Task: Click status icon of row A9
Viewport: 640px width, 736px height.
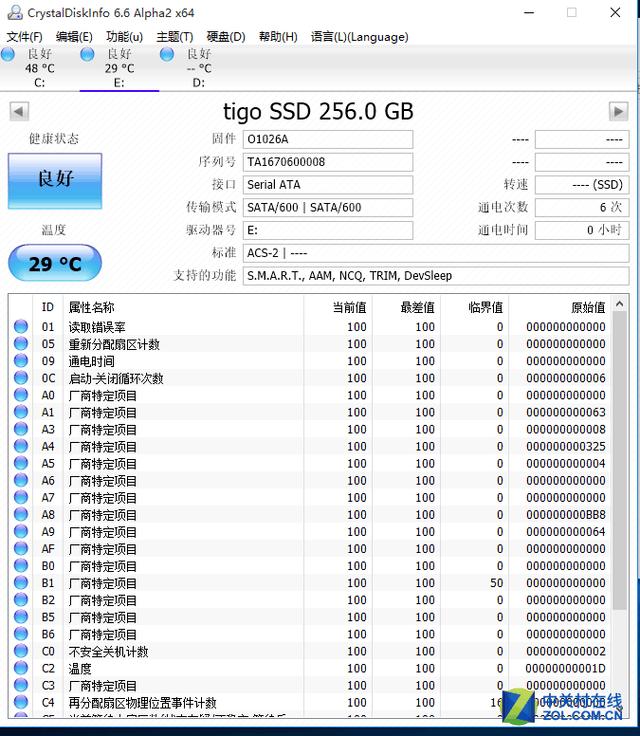Action: 21,531
